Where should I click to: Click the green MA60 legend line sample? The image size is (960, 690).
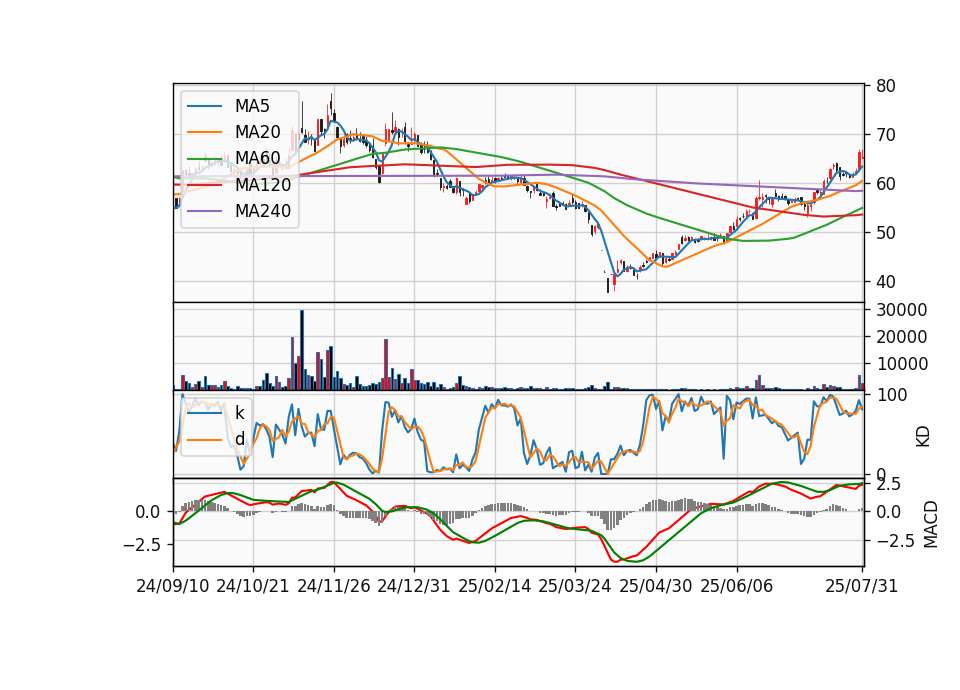(204, 159)
